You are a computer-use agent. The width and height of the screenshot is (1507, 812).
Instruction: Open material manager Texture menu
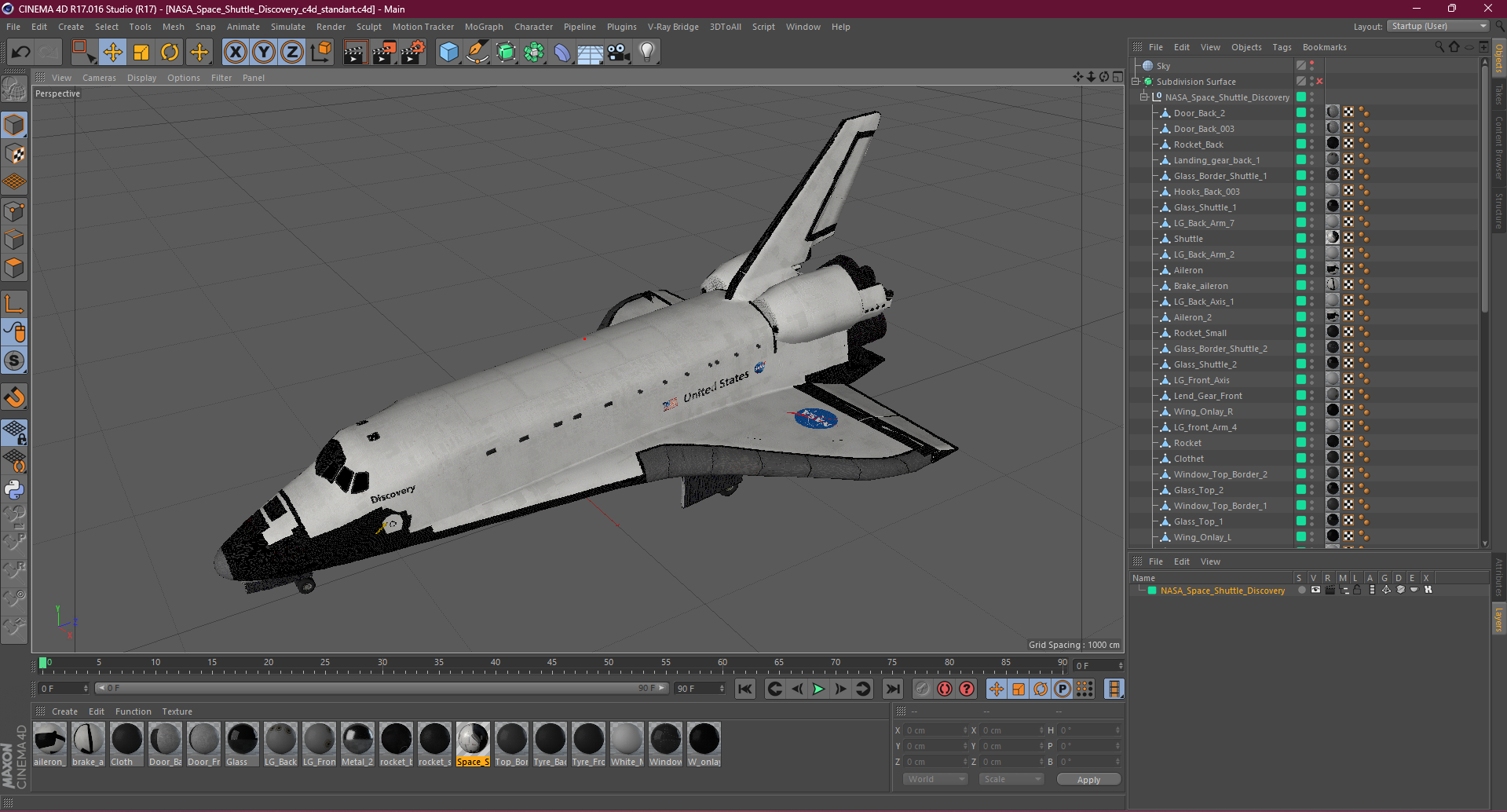[x=177, y=711]
